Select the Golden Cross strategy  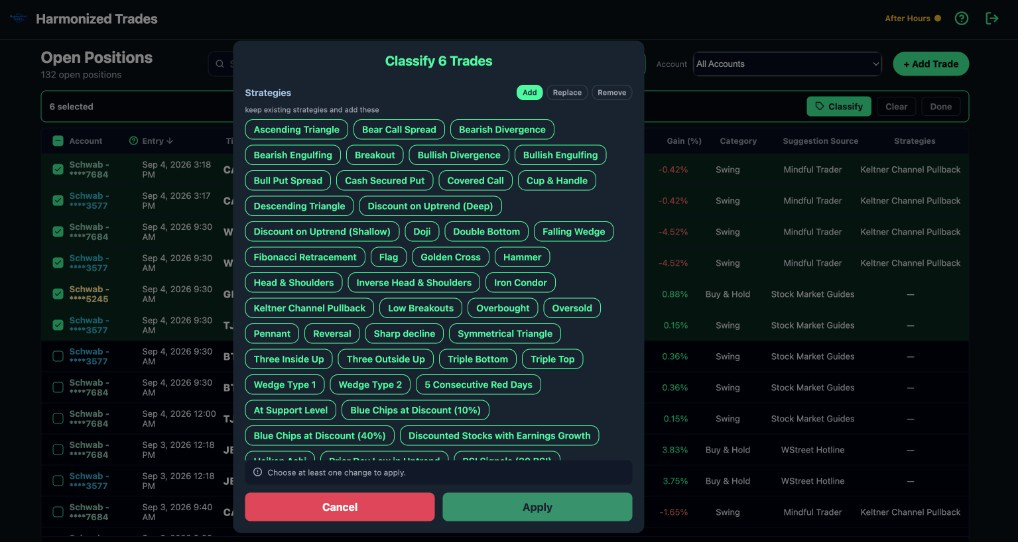pyautogui.click(x=451, y=257)
